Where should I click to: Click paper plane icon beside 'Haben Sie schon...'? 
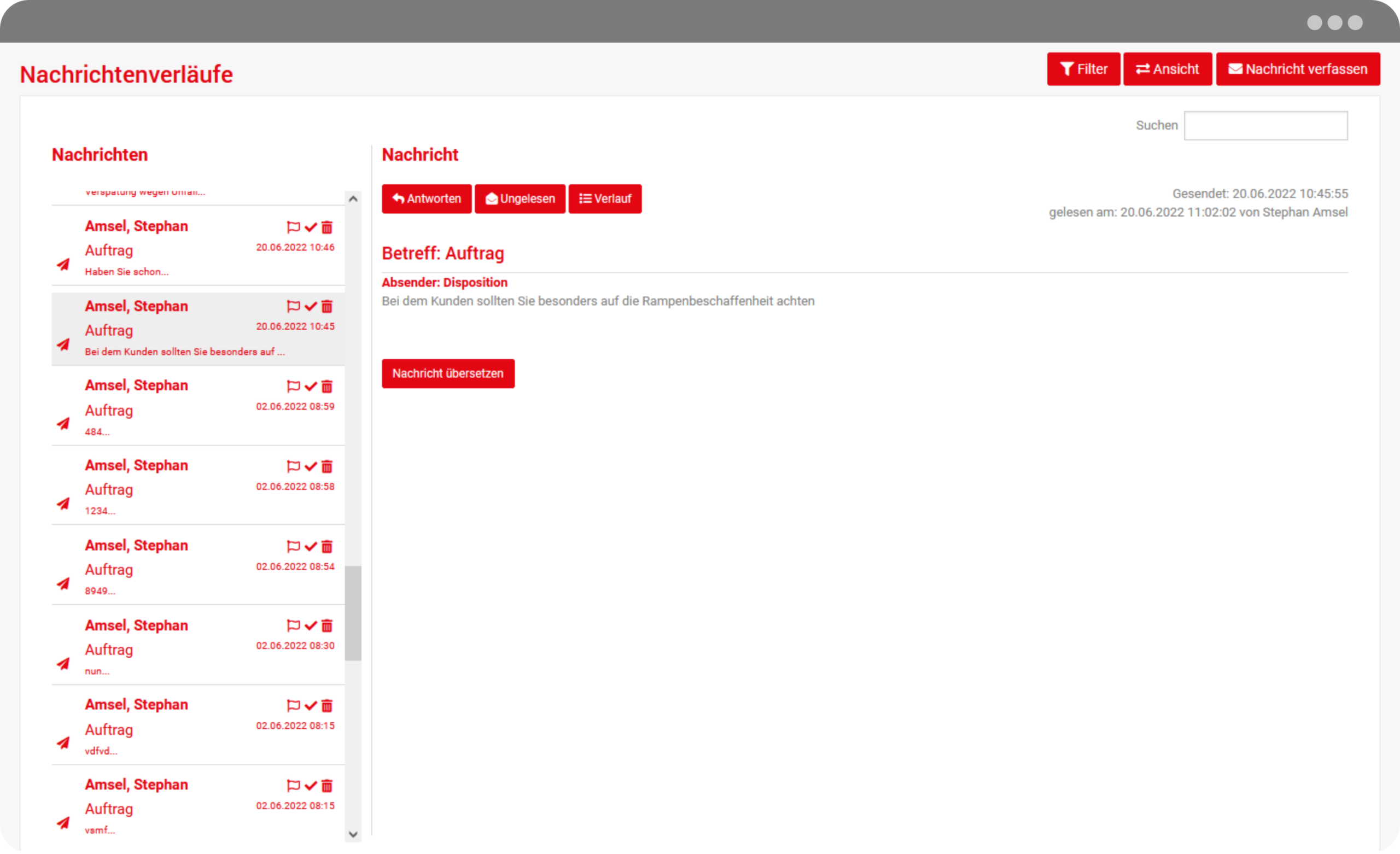pos(63,264)
